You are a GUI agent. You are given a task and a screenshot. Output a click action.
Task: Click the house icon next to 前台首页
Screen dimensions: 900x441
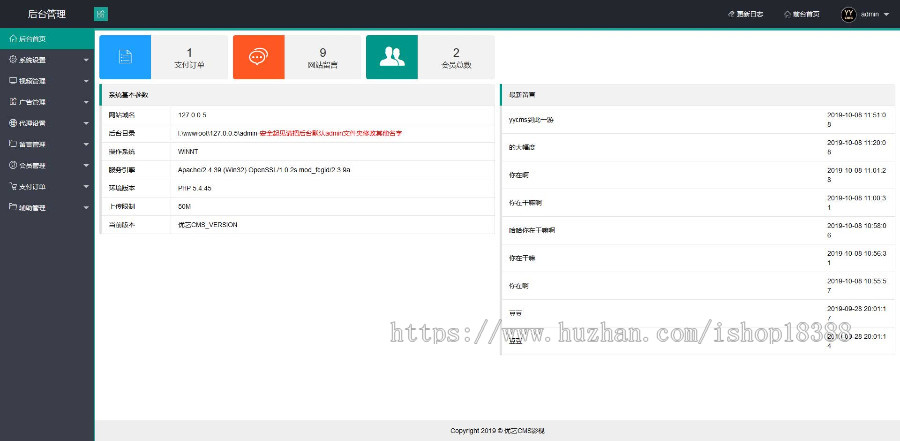pyautogui.click(x=788, y=14)
